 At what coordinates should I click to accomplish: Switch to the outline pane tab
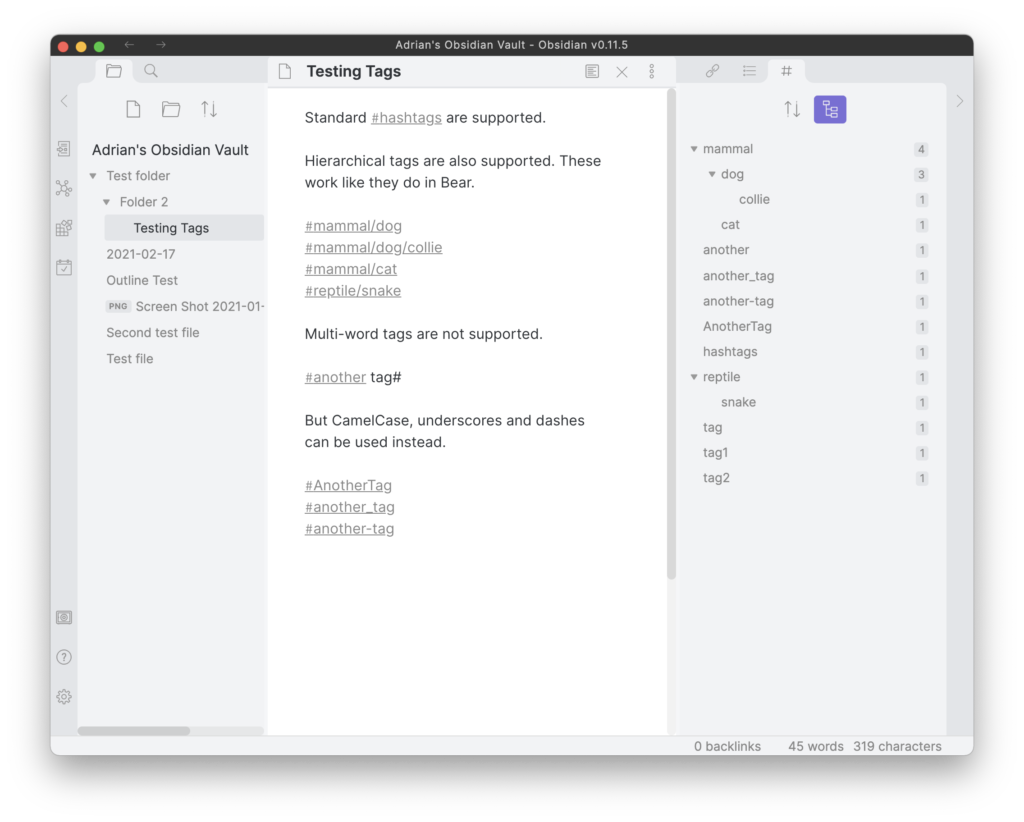point(749,71)
